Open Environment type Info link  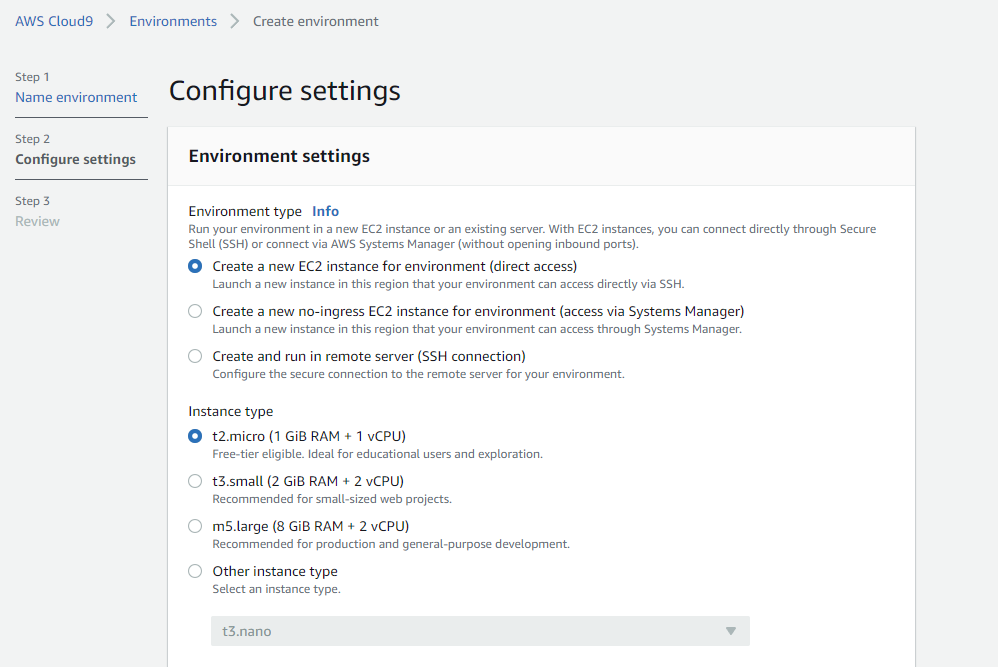[x=325, y=211]
